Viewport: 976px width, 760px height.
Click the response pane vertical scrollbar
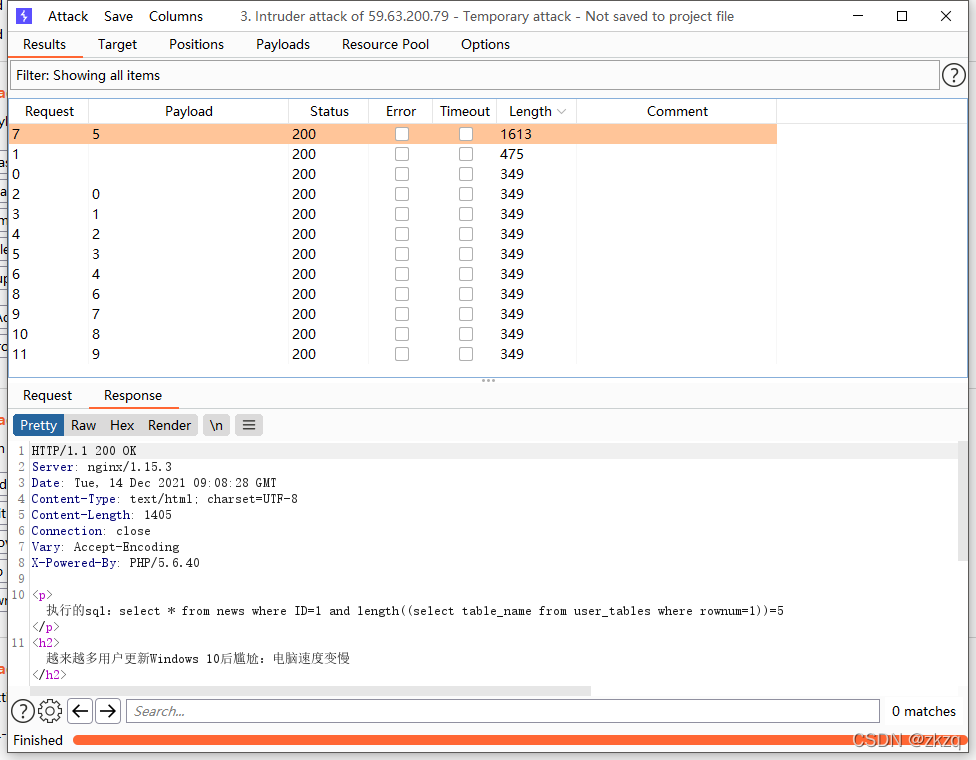(x=963, y=500)
